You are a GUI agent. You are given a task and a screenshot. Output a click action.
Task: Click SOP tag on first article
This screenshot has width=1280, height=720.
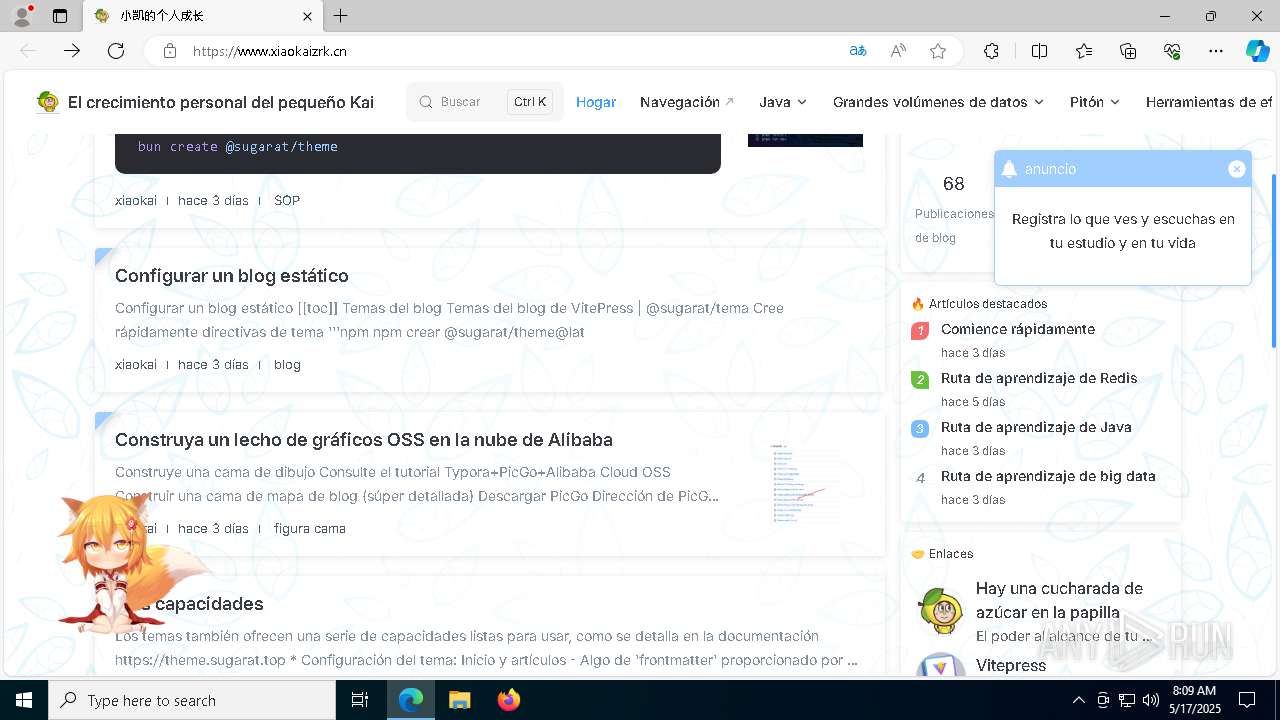tap(287, 200)
